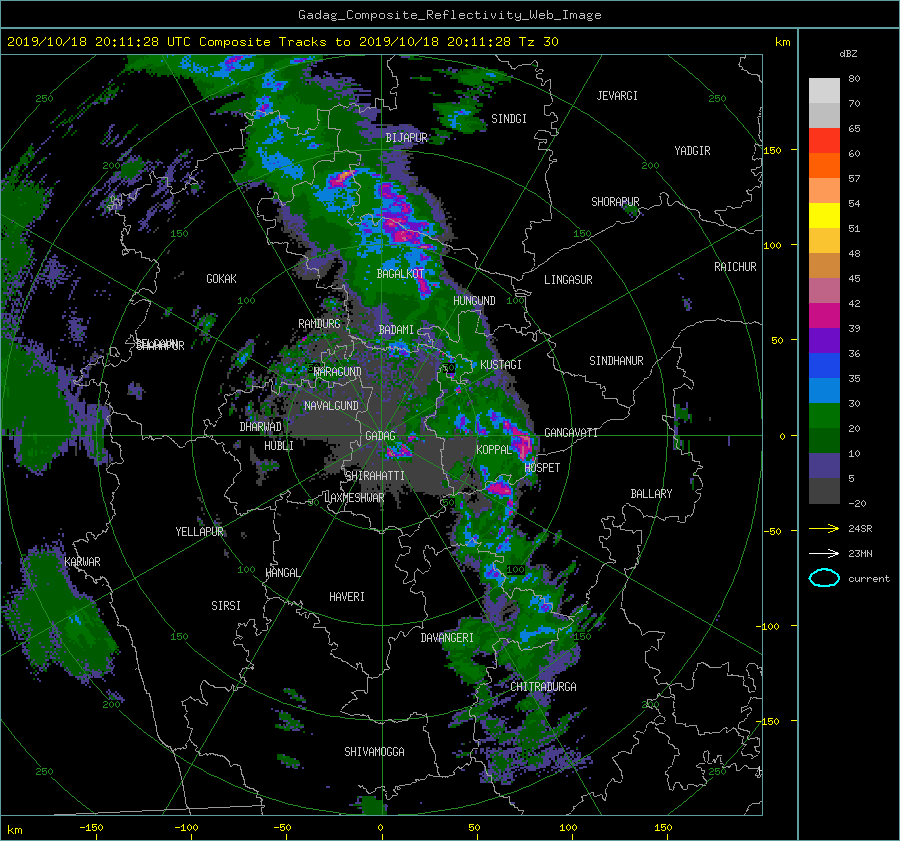Click the gray -20 to 5 dBZ swatch

[824, 491]
